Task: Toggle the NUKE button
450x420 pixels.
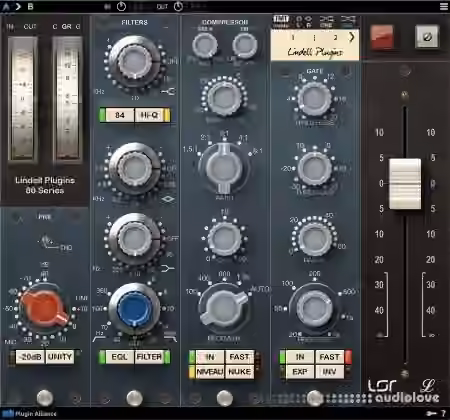Action: pos(240,372)
